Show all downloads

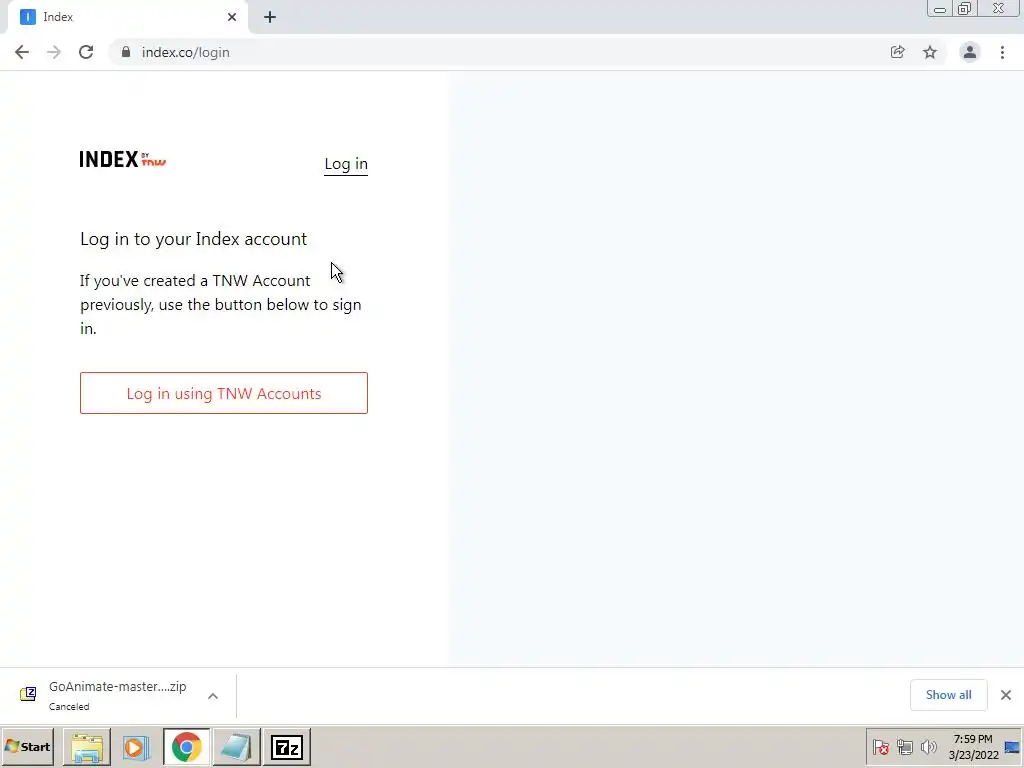point(948,695)
